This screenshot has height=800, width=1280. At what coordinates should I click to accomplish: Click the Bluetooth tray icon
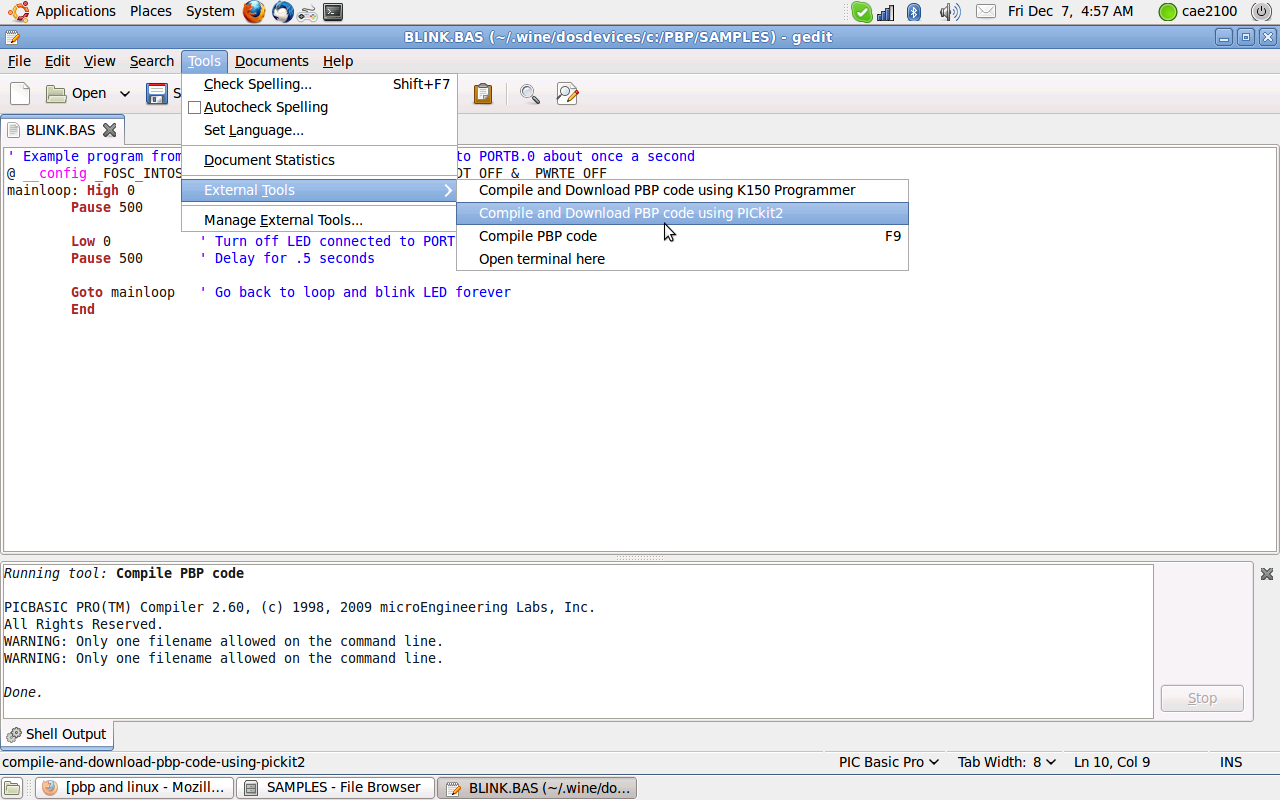[x=914, y=12]
